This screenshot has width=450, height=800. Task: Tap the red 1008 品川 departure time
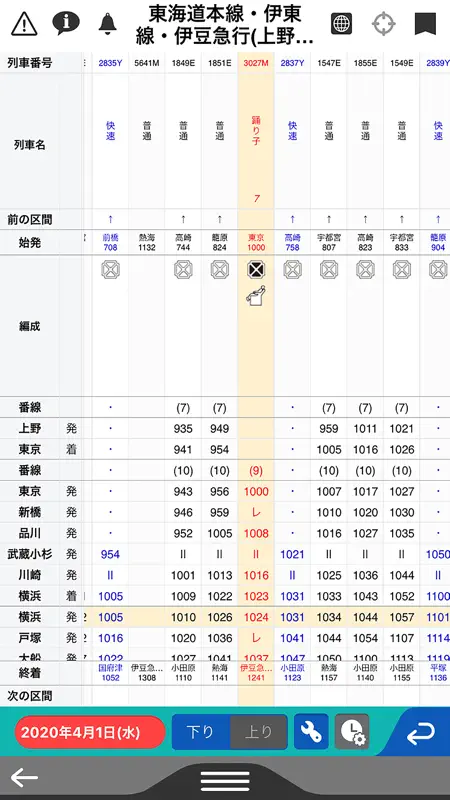pyautogui.click(x=256, y=533)
